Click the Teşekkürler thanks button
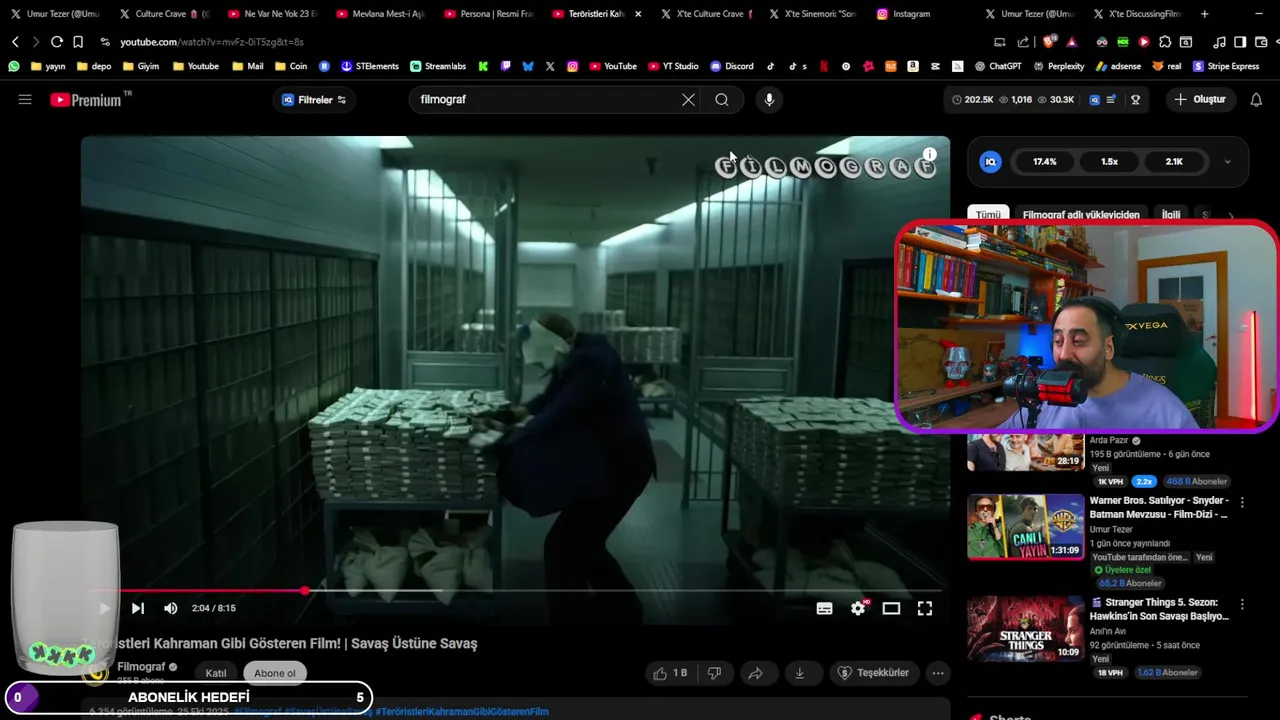Screen dimensions: 1280x720 click(x=873, y=673)
